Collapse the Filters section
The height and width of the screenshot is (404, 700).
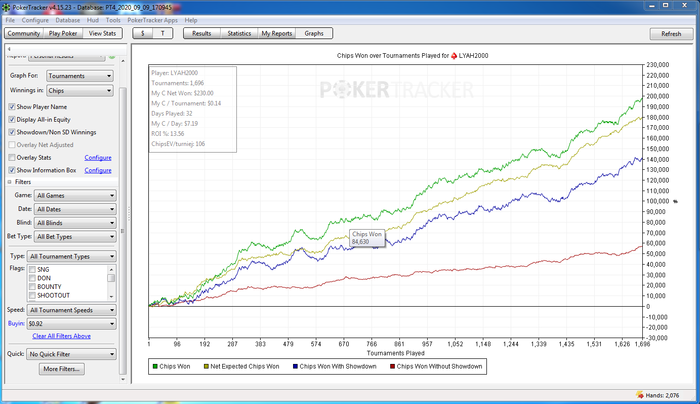[x=9, y=182]
